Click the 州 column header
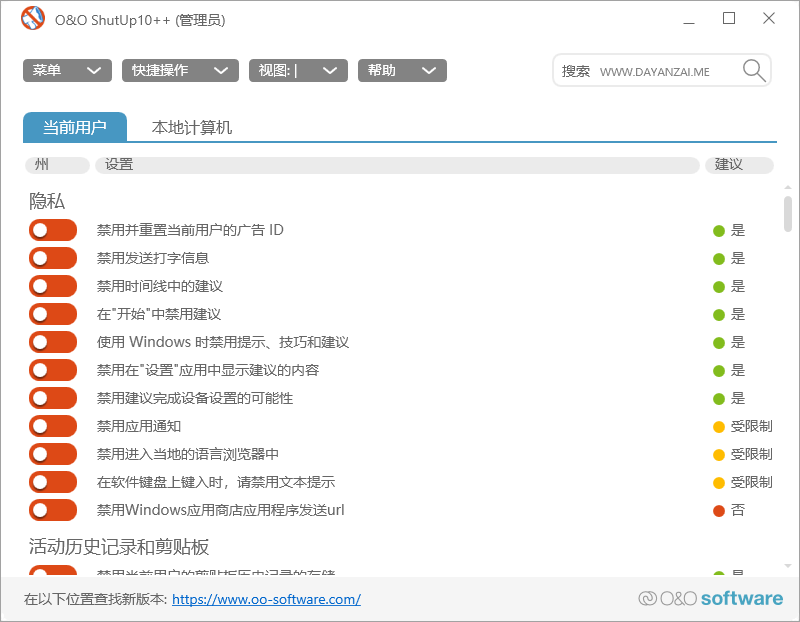The image size is (800, 622). (57, 165)
